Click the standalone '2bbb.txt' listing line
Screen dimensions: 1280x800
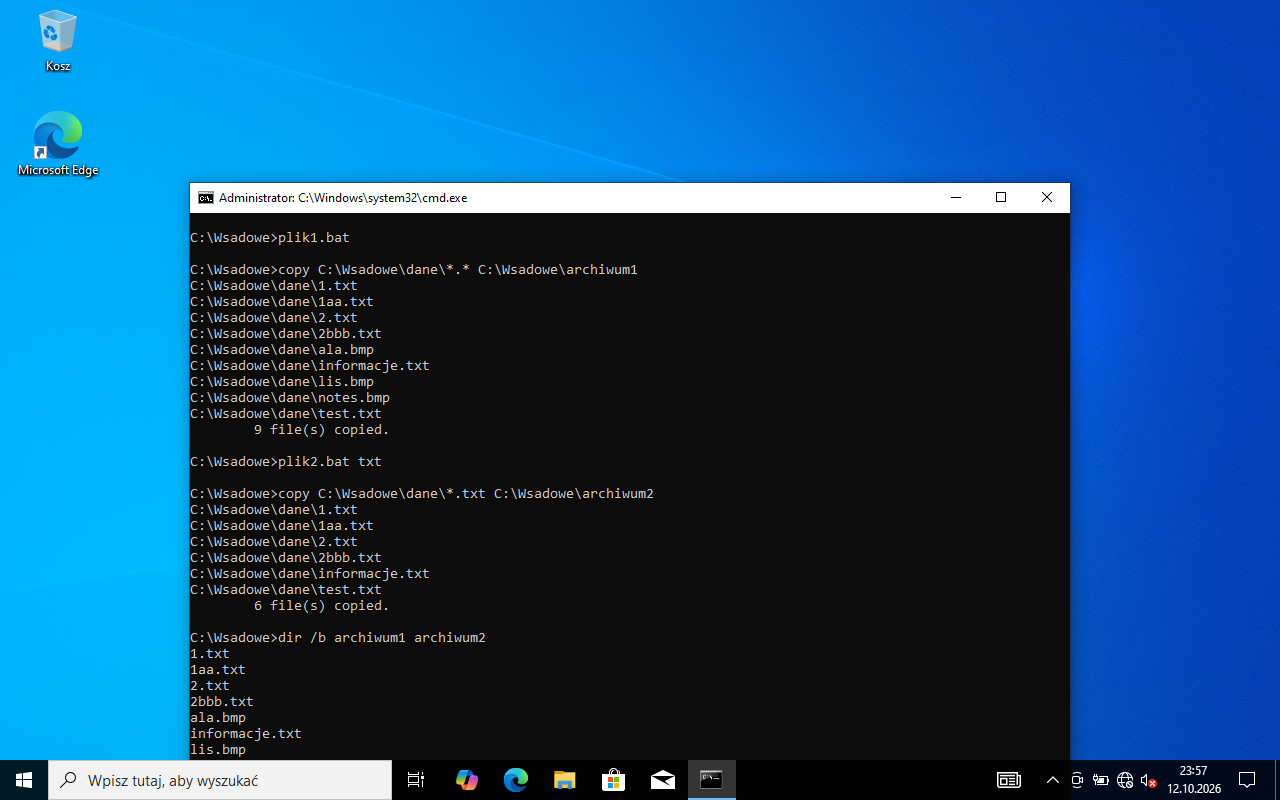222,702
